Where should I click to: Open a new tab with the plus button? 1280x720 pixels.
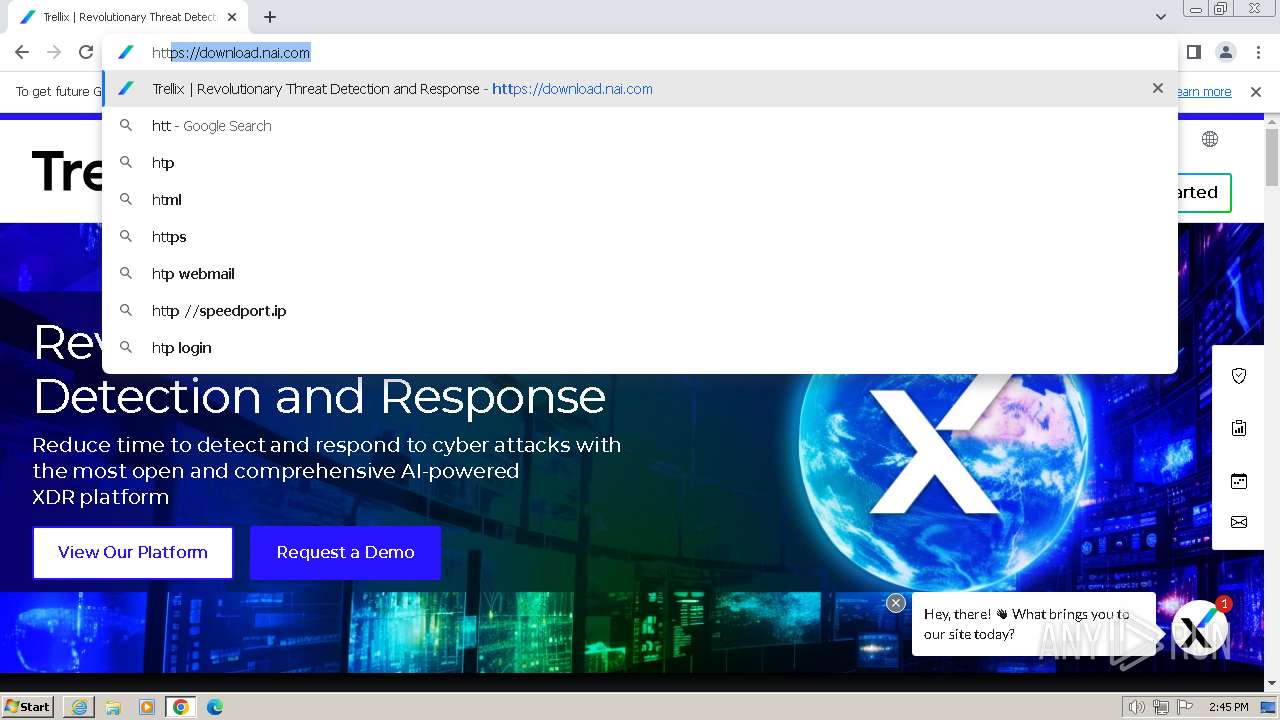click(x=270, y=17)
